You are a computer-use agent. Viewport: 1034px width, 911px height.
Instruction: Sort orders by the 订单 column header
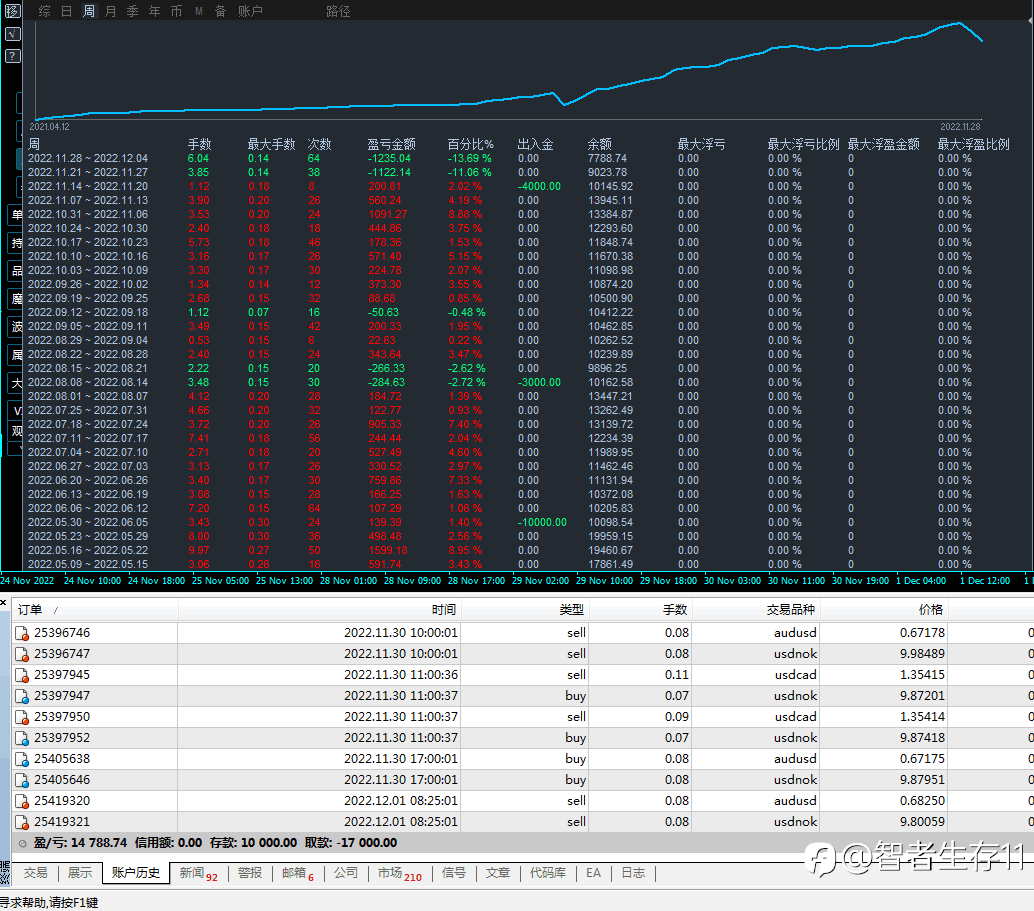(x=30, y=610)
